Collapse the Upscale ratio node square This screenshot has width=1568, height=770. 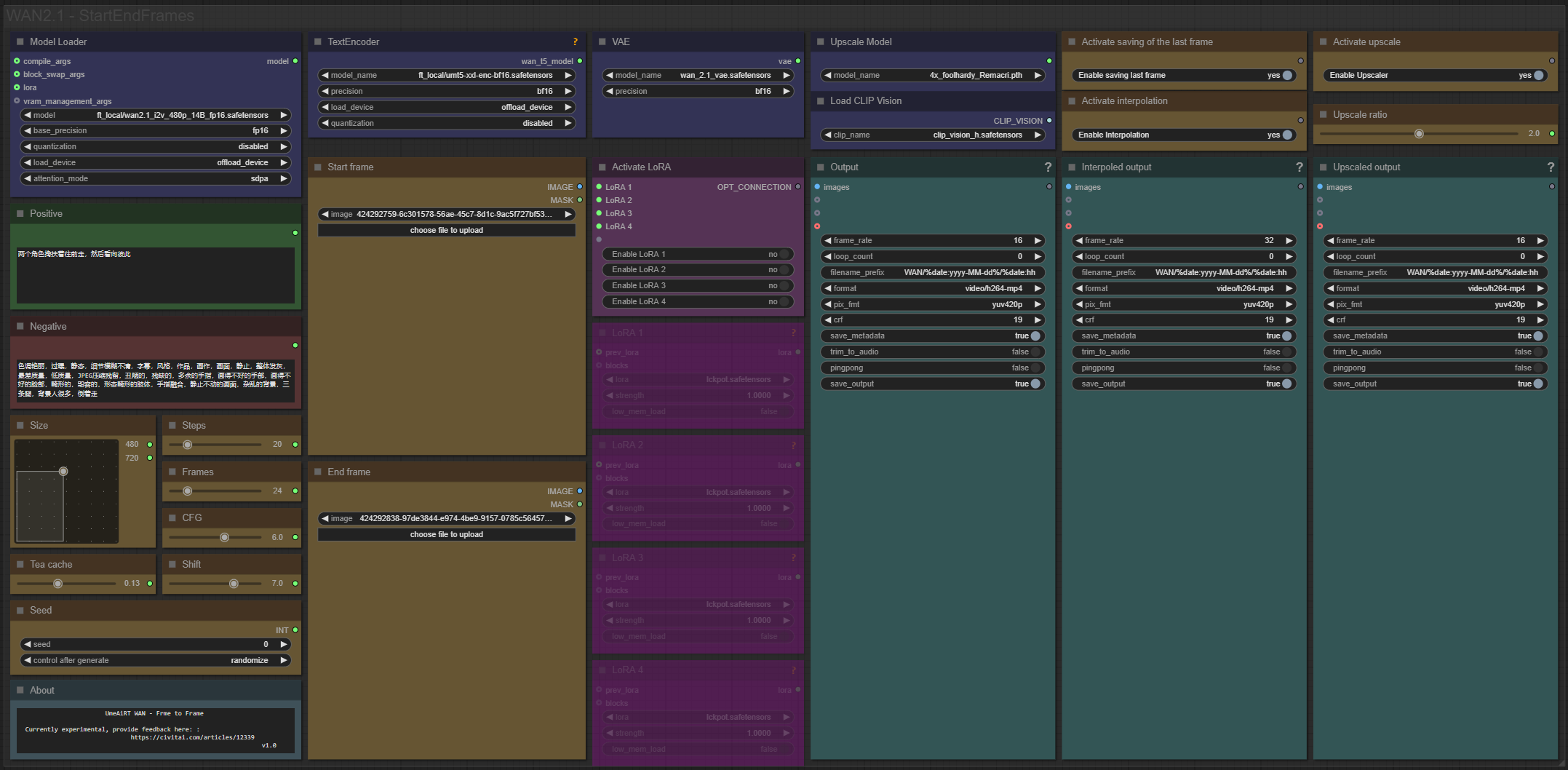1324,114
